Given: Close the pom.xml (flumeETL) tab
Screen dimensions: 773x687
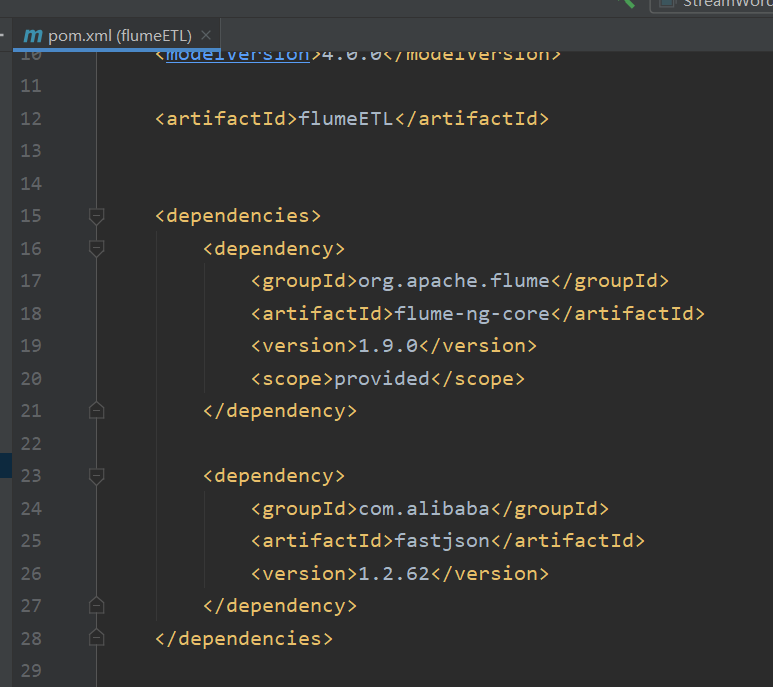Looking at the screenshot, I should 206,35.
